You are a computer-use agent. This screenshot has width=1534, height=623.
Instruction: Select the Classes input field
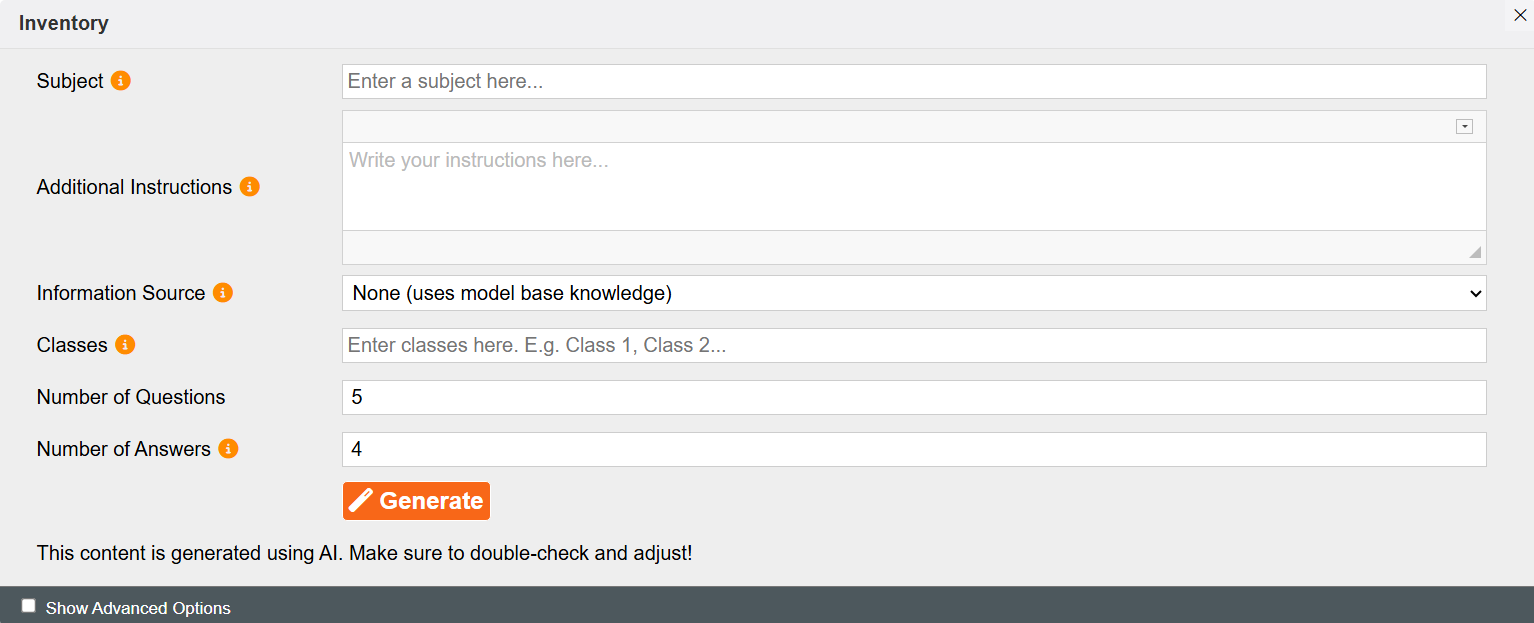(x=914, y=345)
